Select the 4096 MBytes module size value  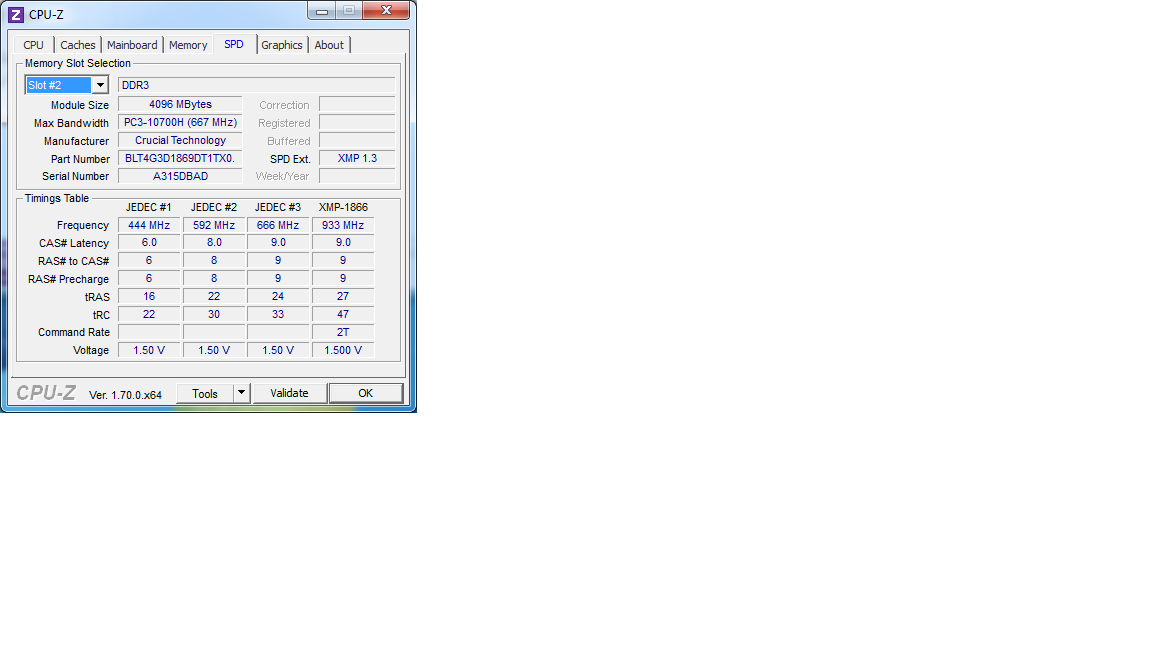[x=180, y=104]
